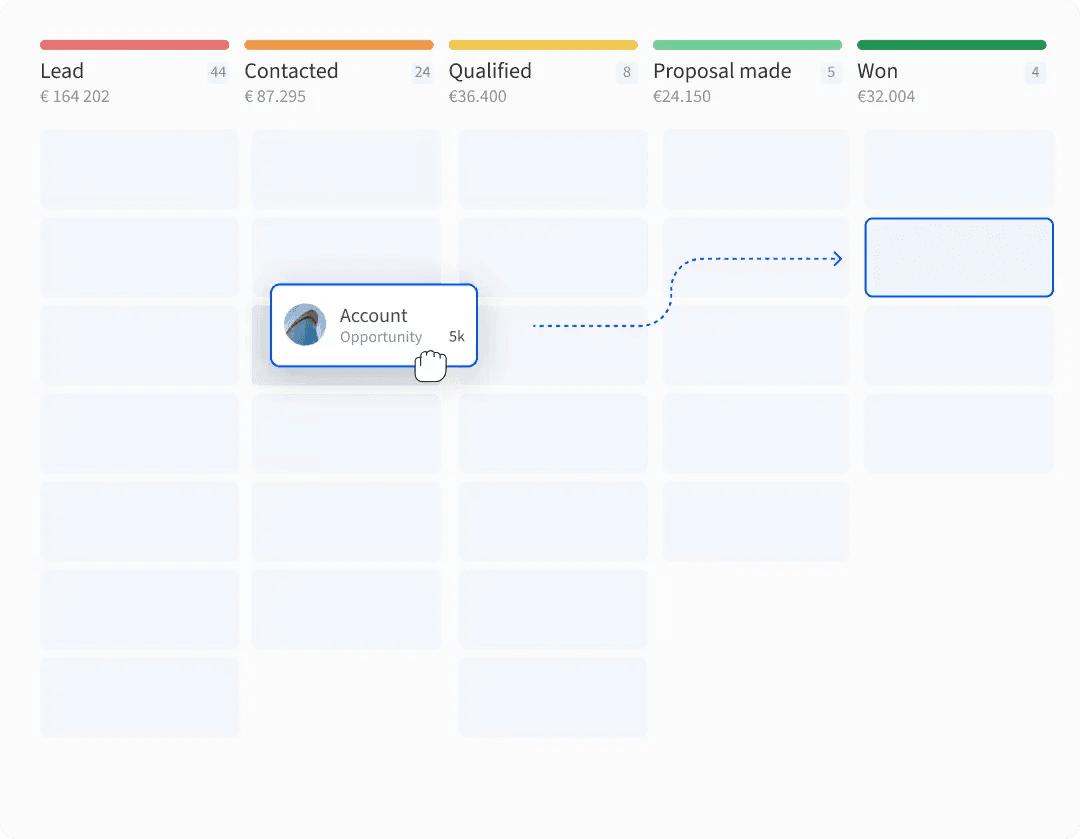Screen dimensions: 1080x839
Task: Select the Lead column header
Action: click(x=62, y=71)
